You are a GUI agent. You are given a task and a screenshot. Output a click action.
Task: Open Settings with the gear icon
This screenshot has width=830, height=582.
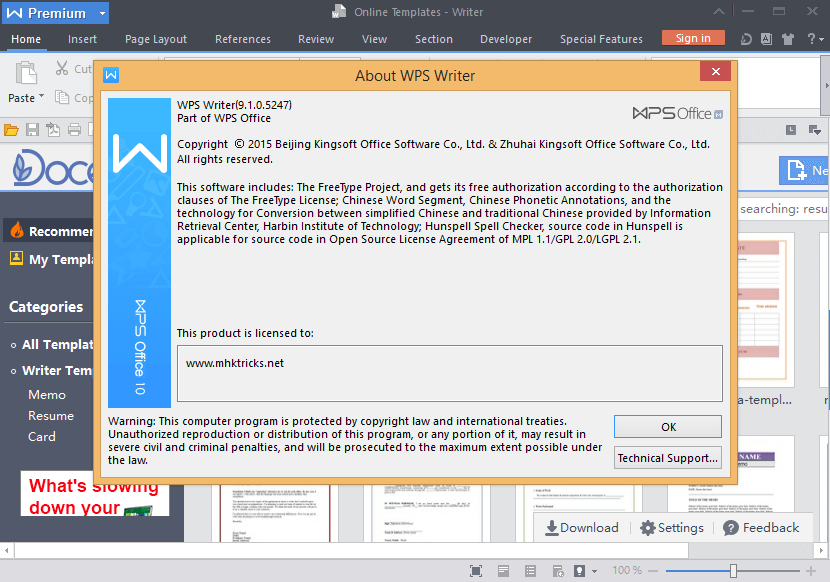tap(648, 528)
